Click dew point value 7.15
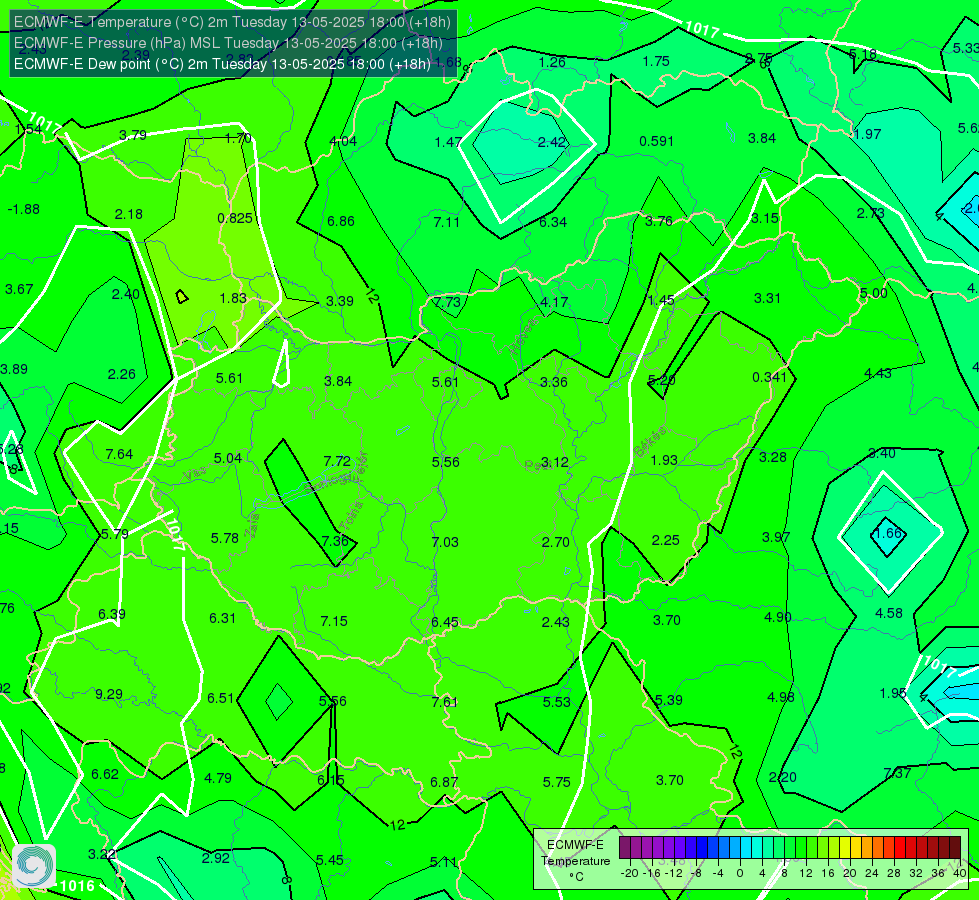979x900 pixels. point(334,621)
